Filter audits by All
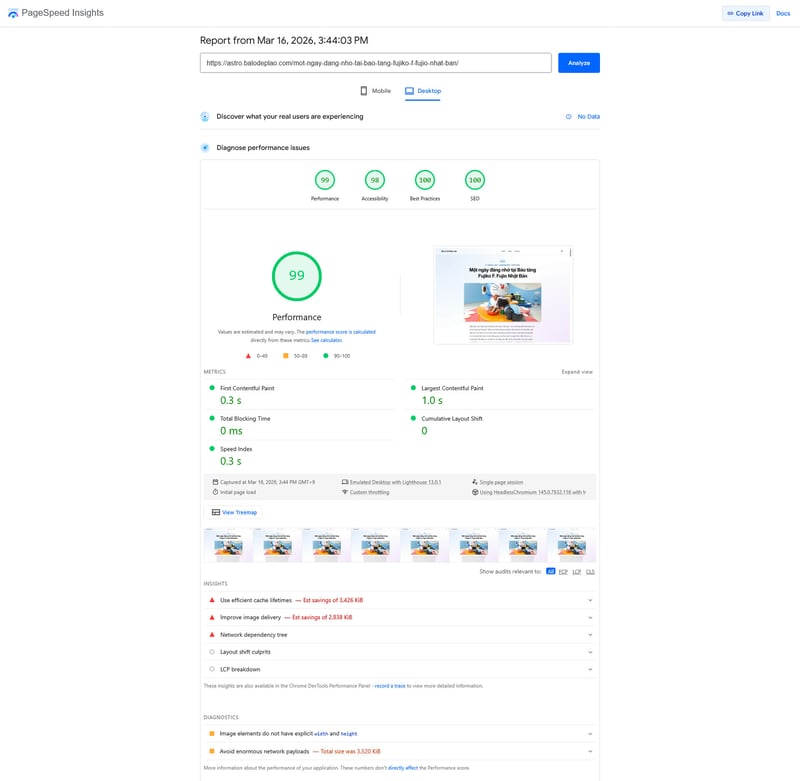 pyautogui.click(x=550, y=571)
